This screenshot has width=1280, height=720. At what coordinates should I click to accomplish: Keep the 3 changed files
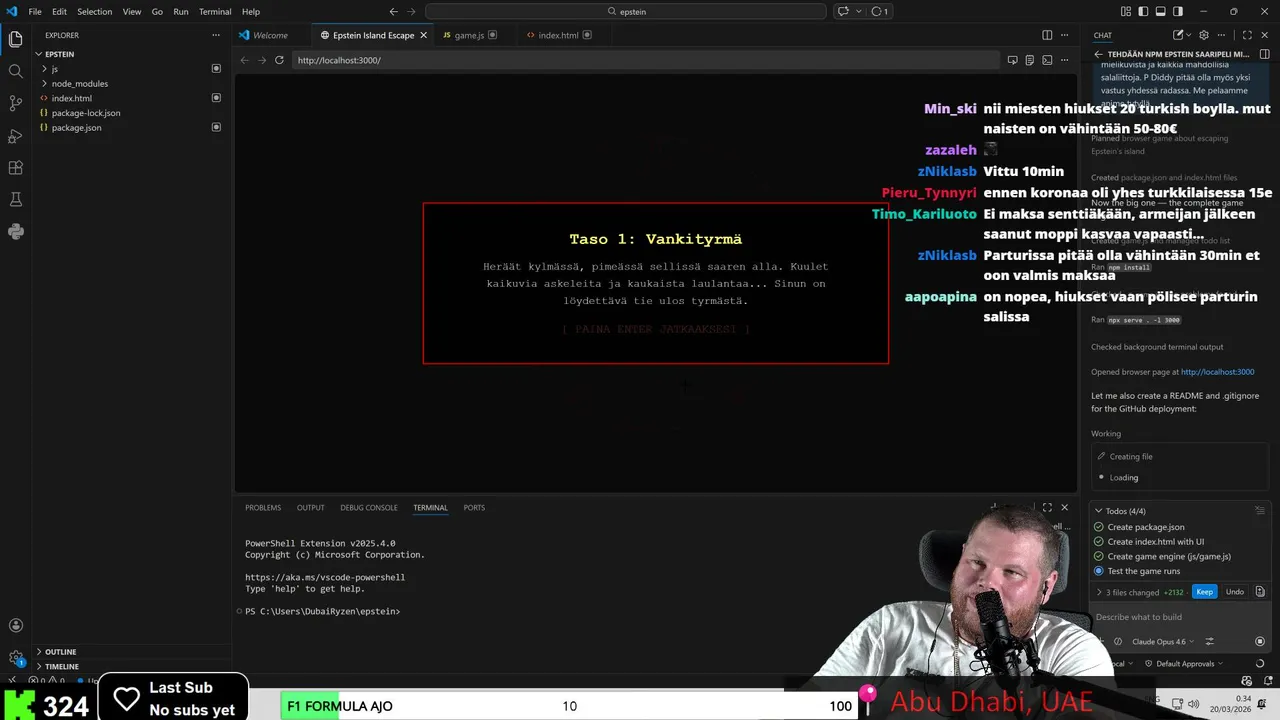click(1204, 592)
